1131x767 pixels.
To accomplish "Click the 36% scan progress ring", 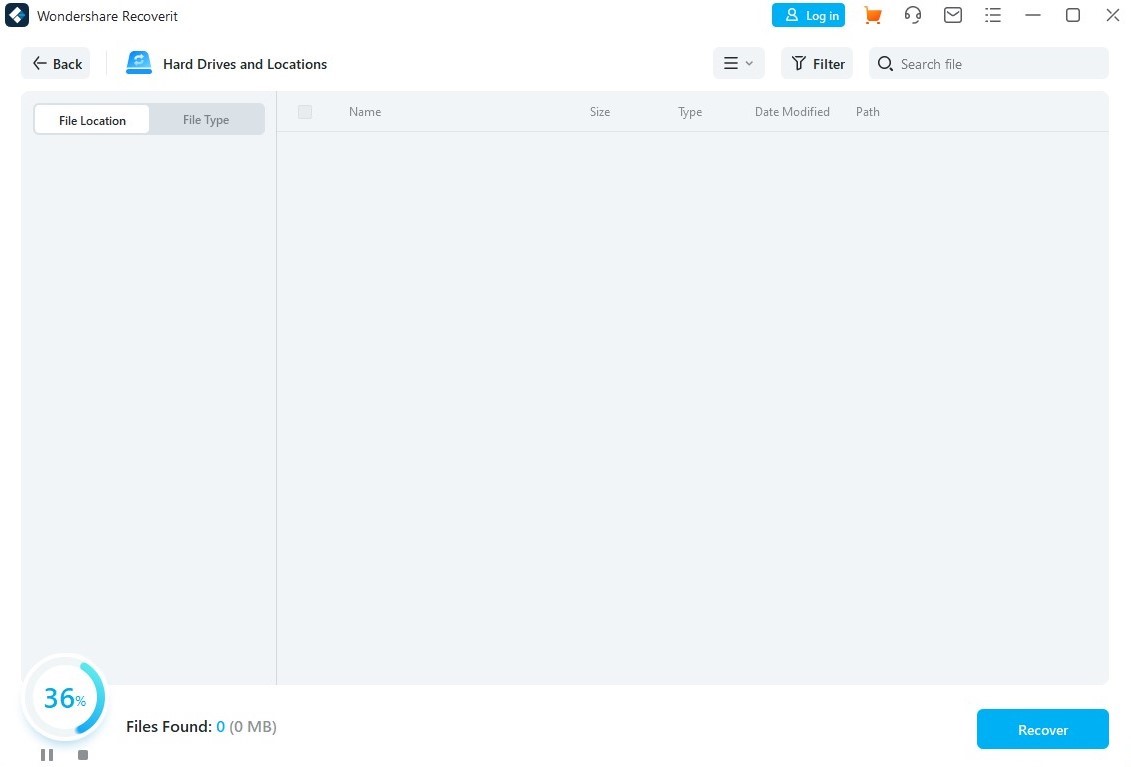I will (x=65, y=698).
